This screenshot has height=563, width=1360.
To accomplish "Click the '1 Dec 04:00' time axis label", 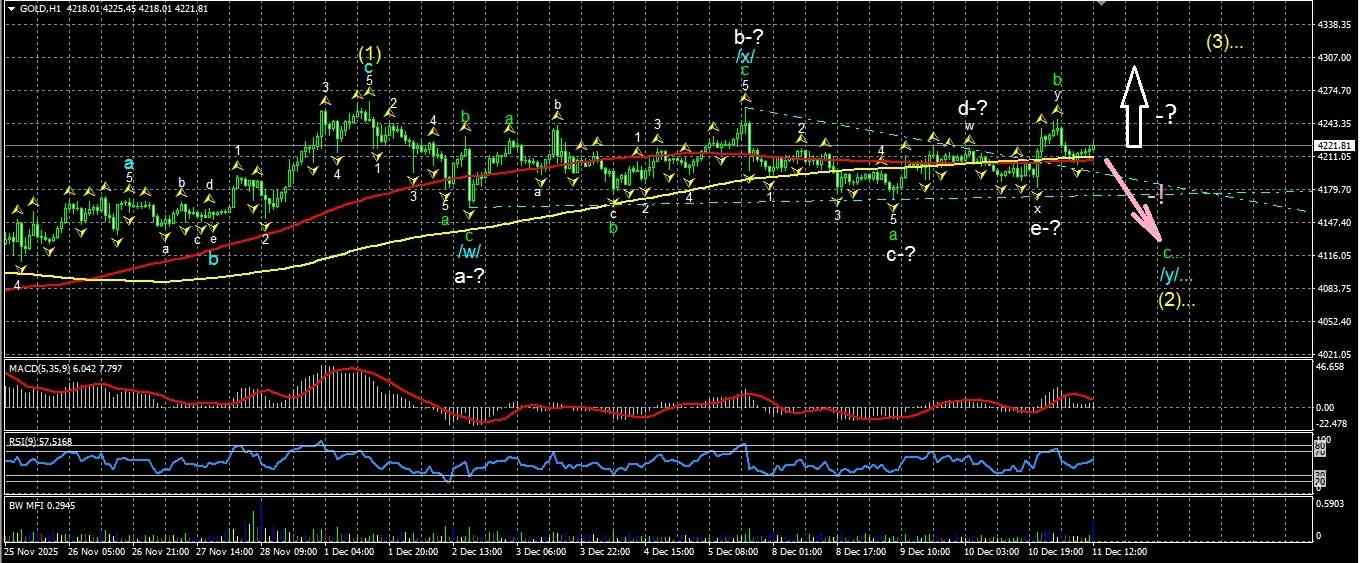I will point(350,551).
